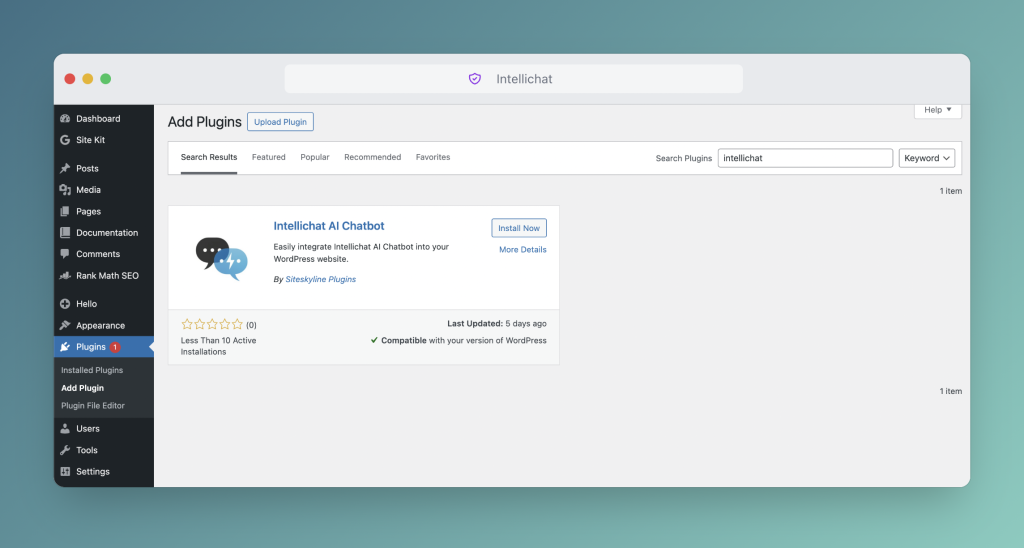Open Siteskyline Plugins author link
The image size is (1024, 548).
tap(321, 279)
